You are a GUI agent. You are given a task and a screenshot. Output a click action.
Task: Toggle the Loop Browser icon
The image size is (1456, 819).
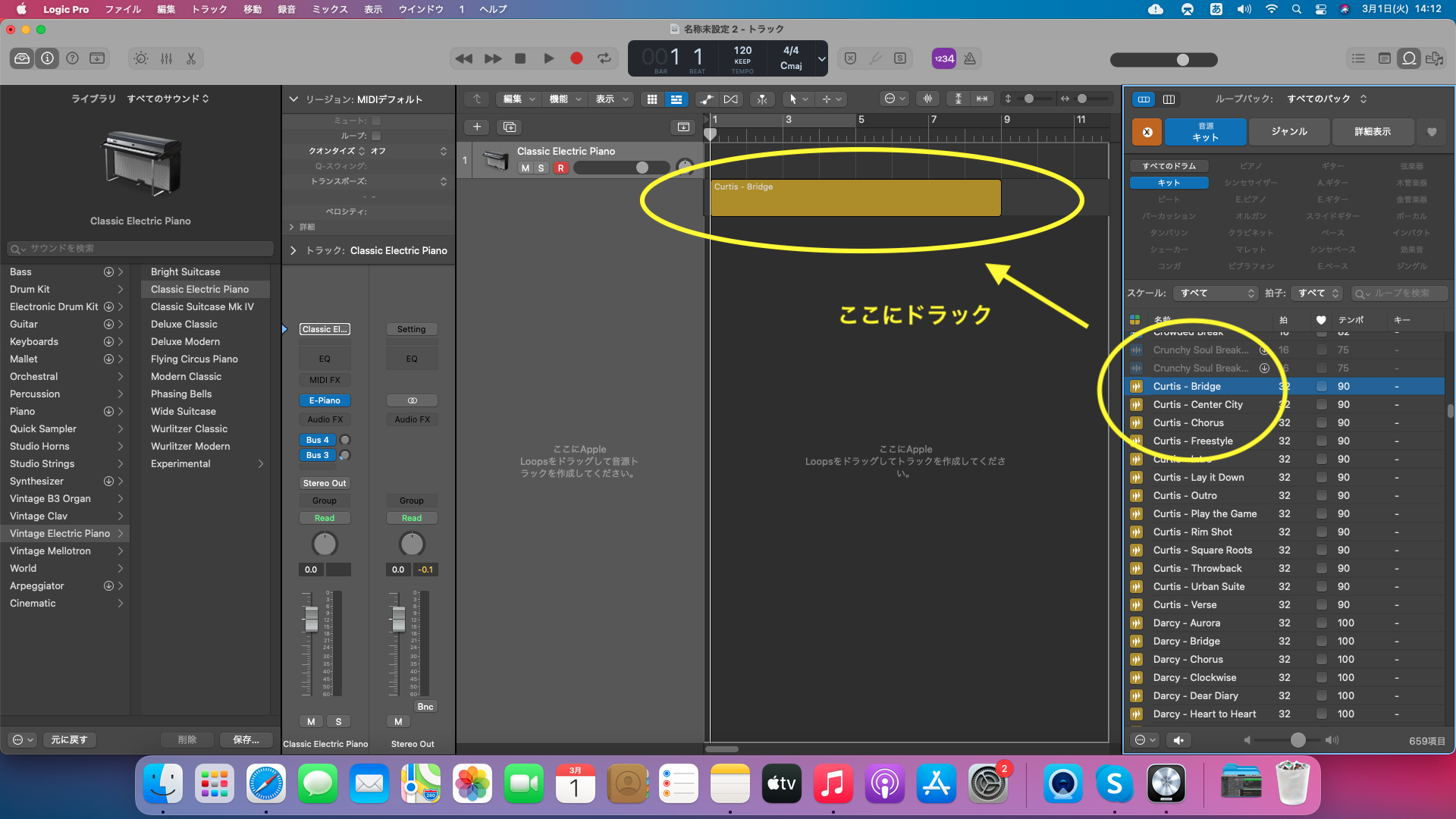(1409, 58)
